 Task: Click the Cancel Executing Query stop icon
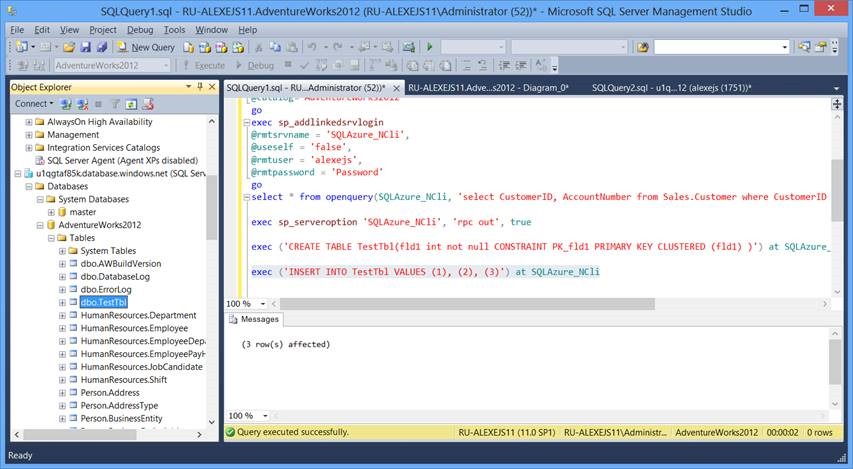288,65
